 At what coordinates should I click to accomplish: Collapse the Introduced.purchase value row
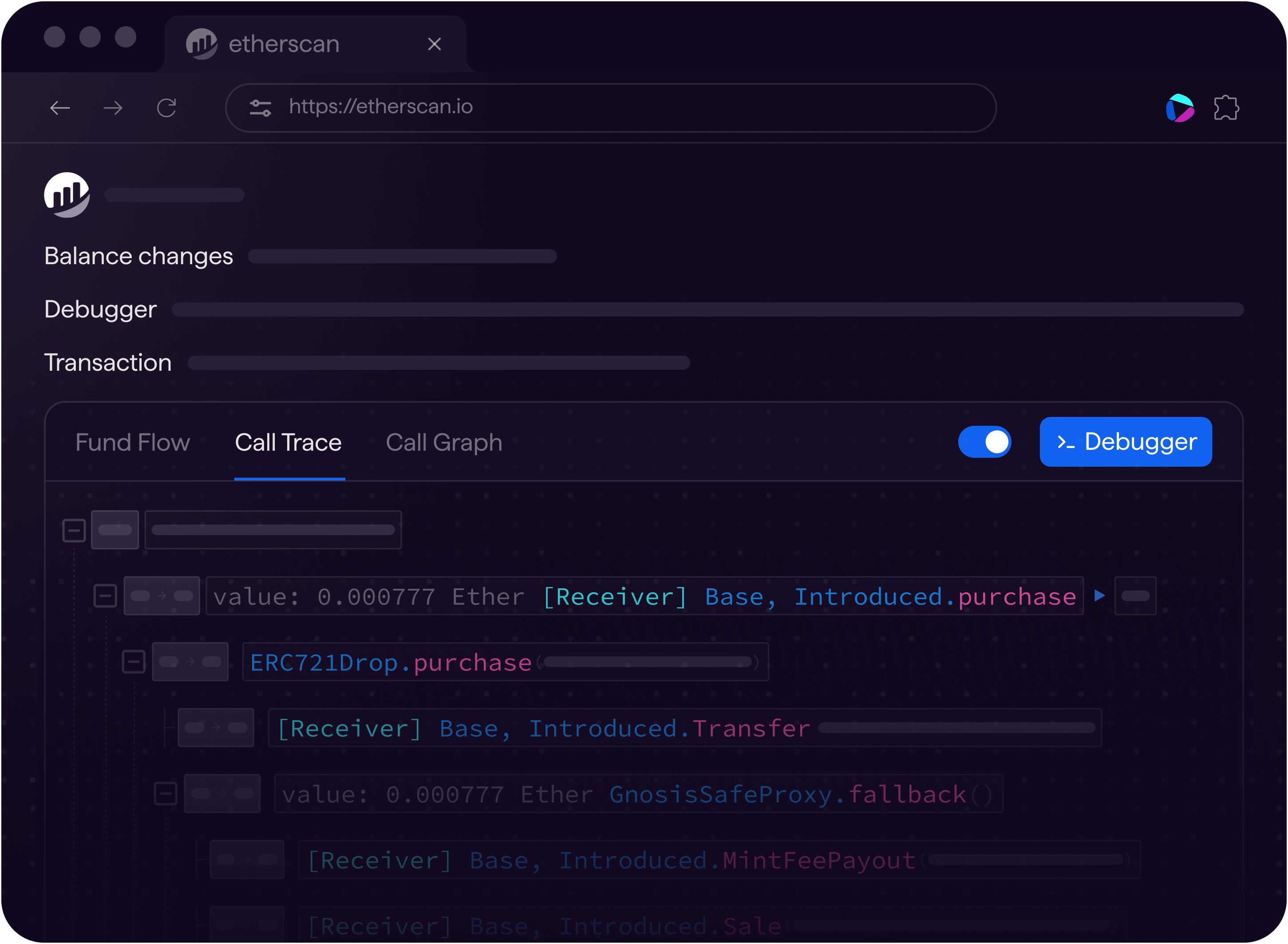(x=105, y=596)
